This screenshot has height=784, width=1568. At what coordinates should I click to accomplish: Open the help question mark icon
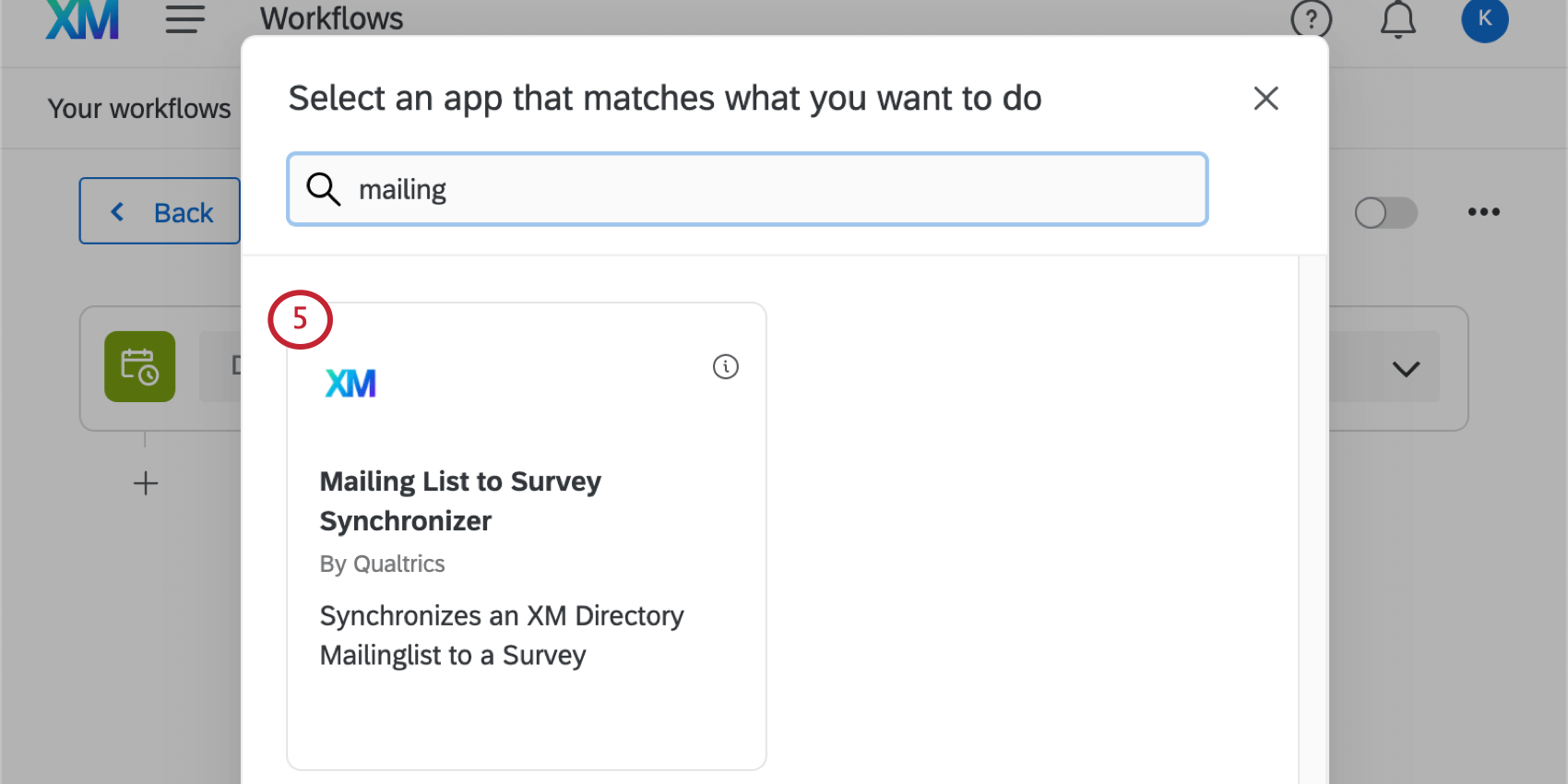pyautogui.click(x=1311, y=18)
